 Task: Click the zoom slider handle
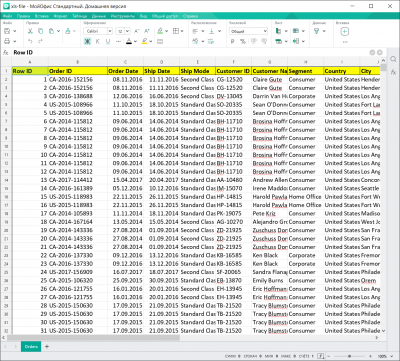click(349, 356)
